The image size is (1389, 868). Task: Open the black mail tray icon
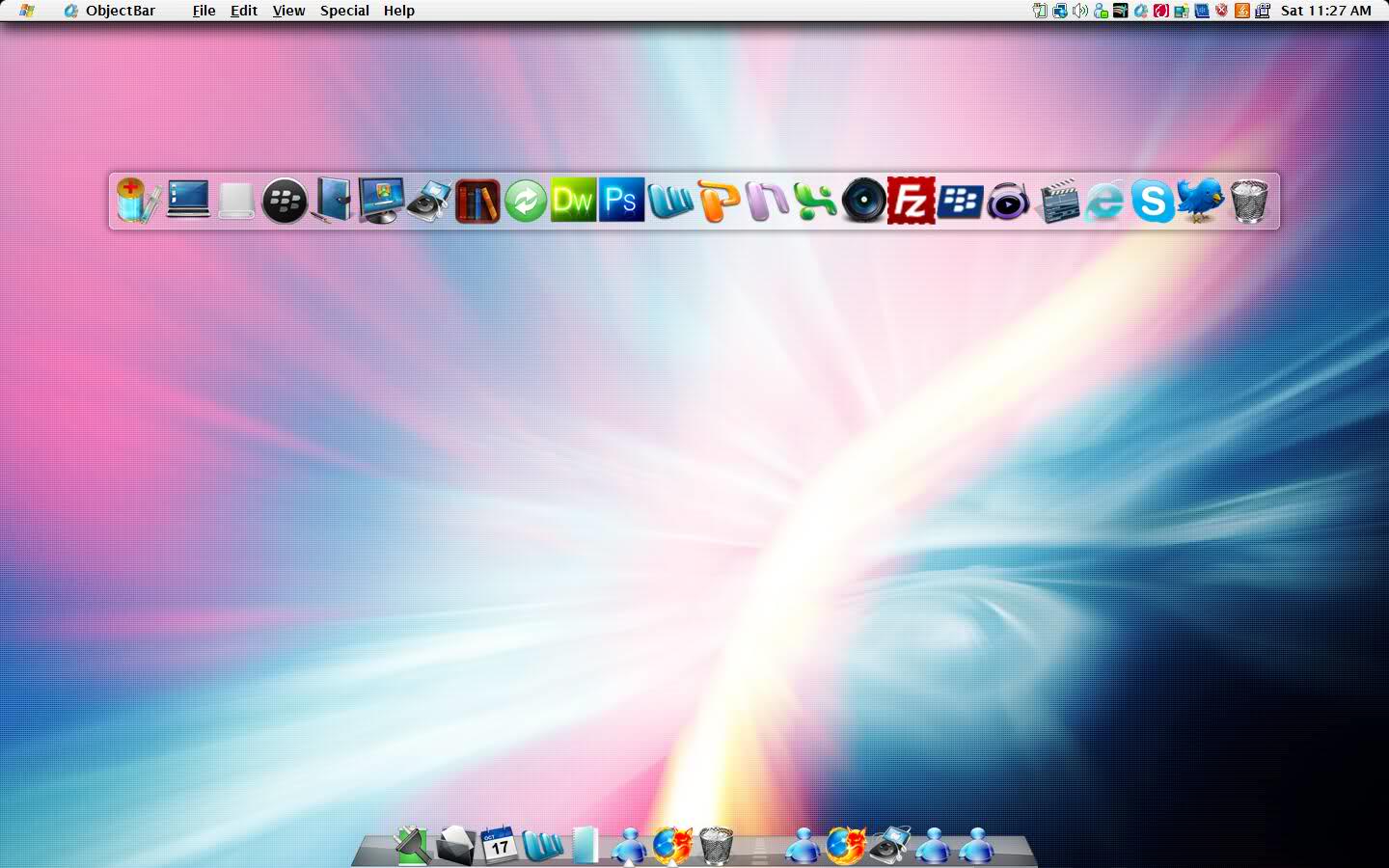click(455, 846)
